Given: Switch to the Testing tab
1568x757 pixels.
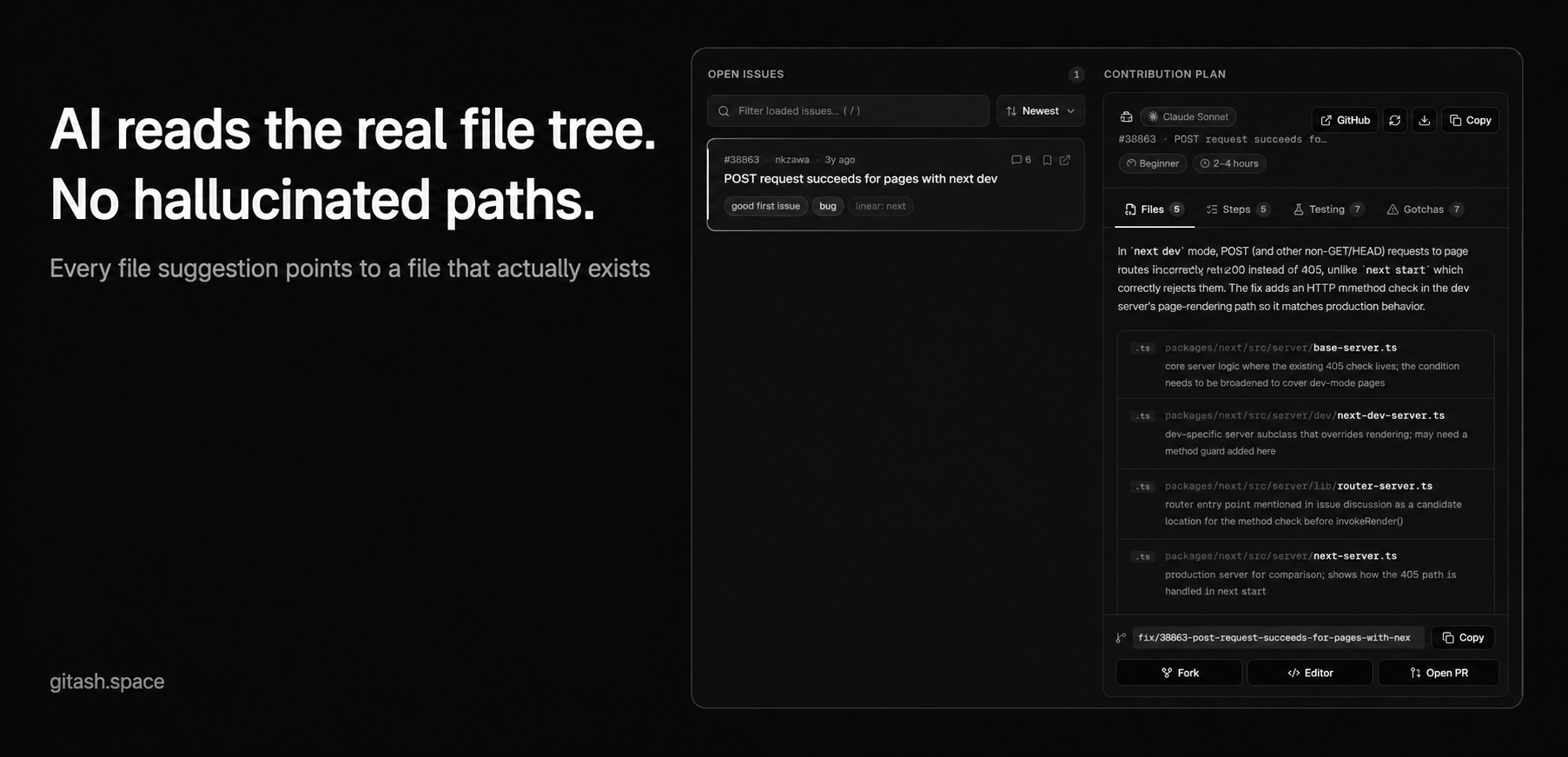Looking at the screenshot, I should (1328, 209).
